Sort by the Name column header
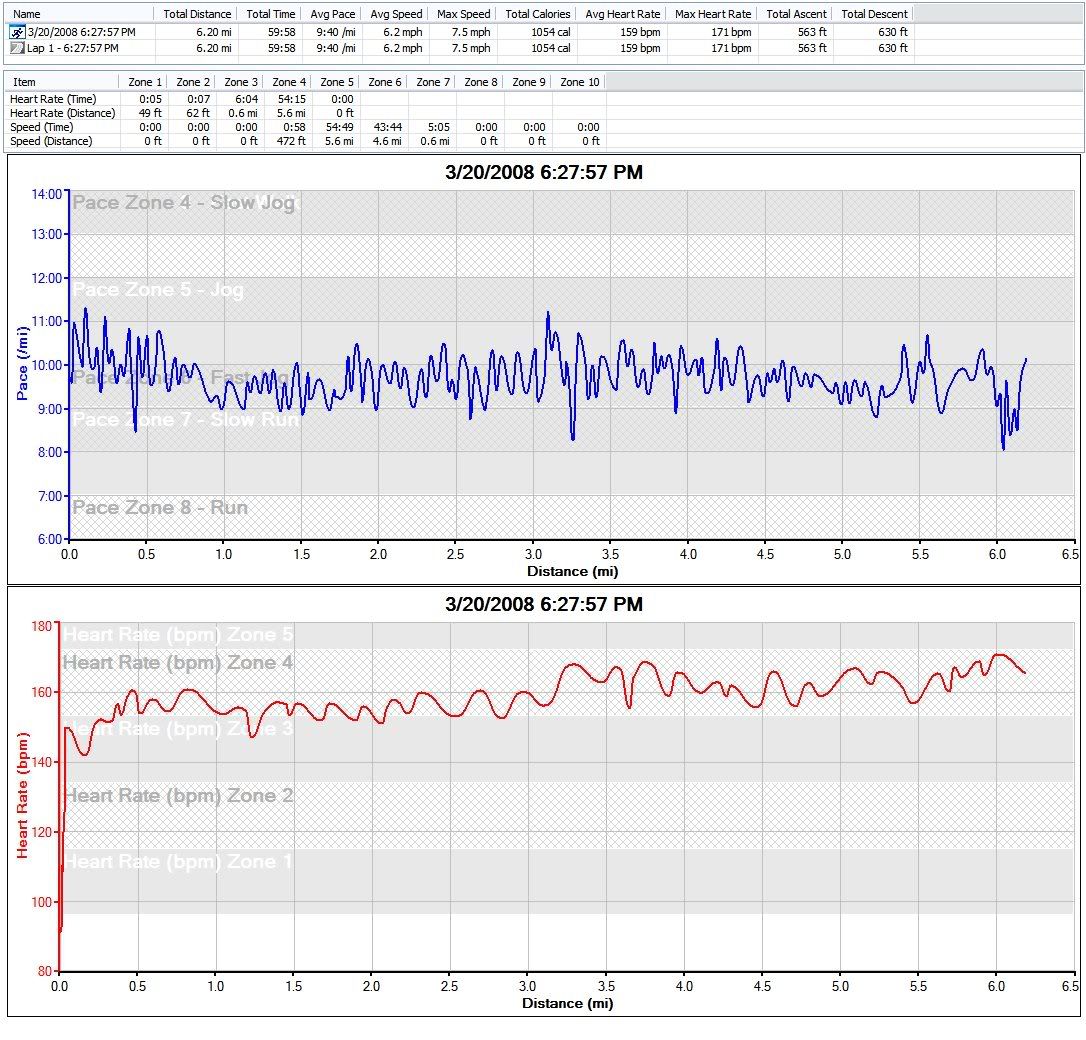This screenshot has width=1086, height=1040. coord(27,14)
